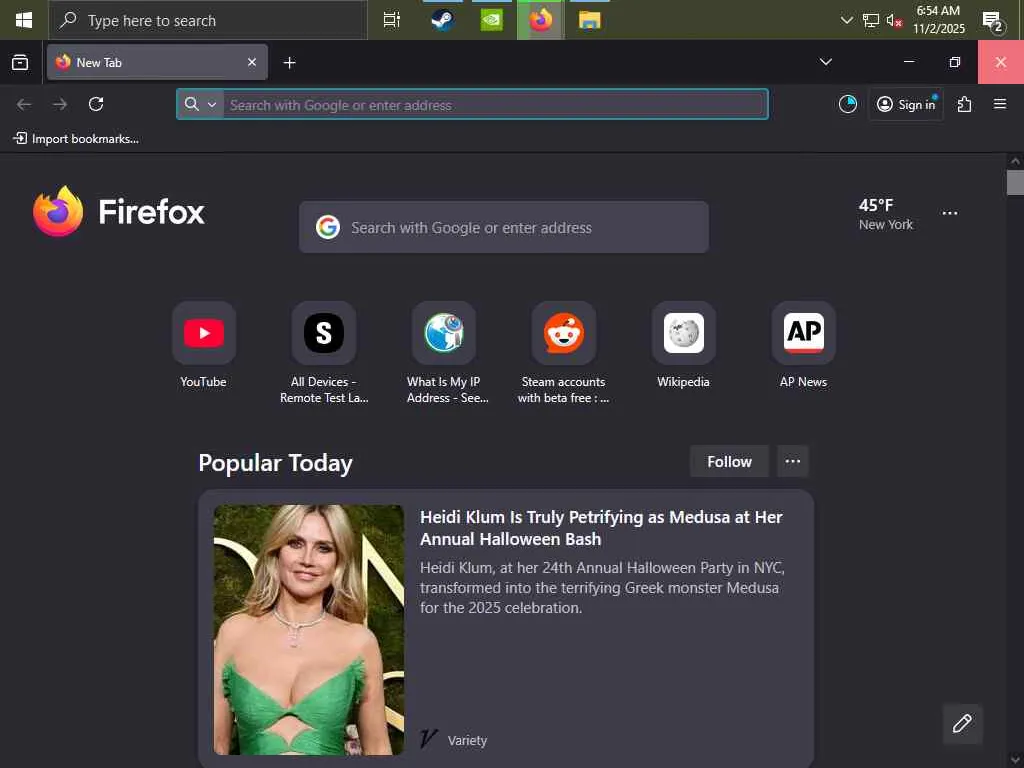Image resolution: width=1024 pixels, height=768 pixels.
Task: Close the New Tab tab
Action: pos(251,62)
